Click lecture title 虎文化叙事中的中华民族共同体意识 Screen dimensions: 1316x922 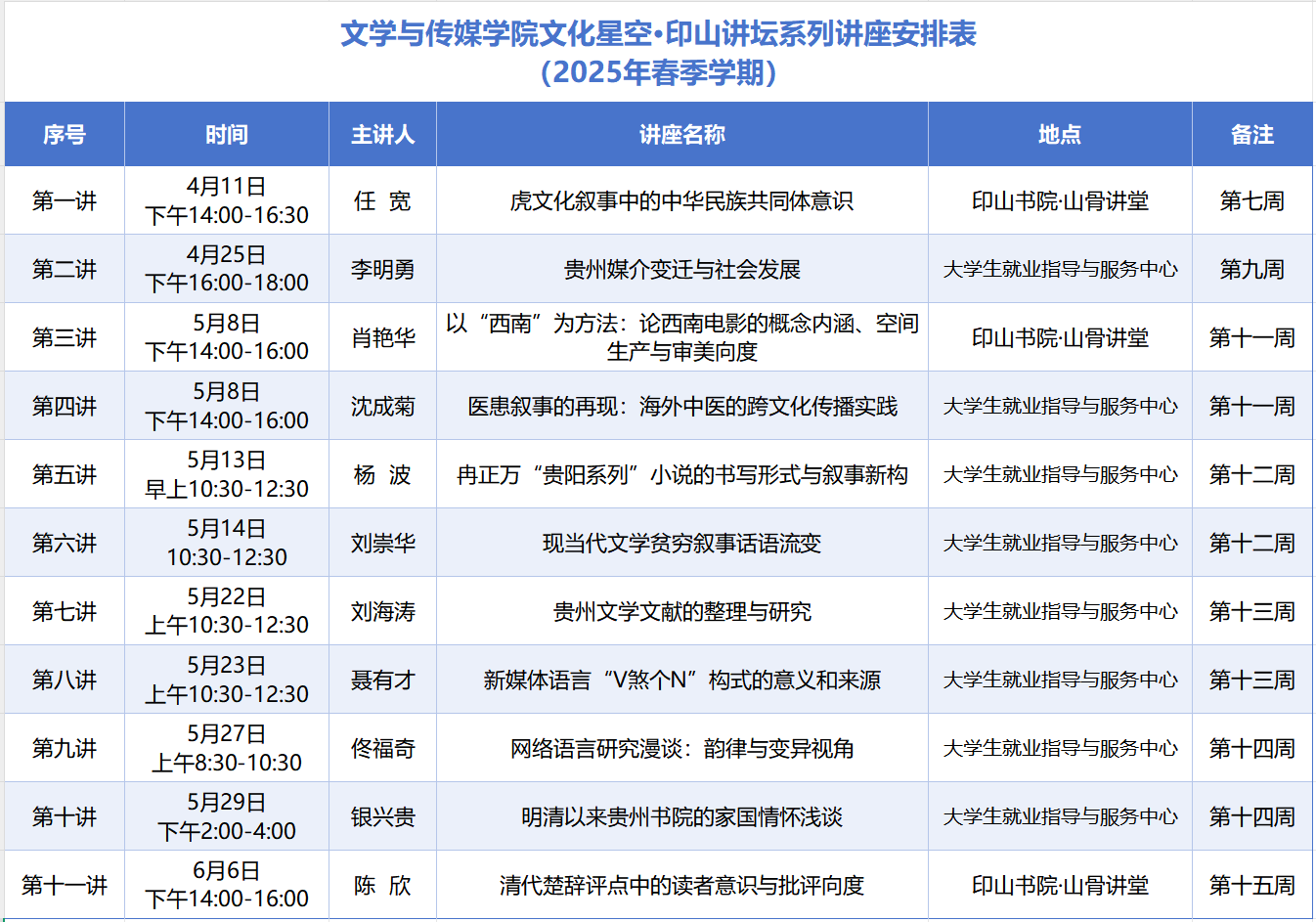tap(681, 201)
